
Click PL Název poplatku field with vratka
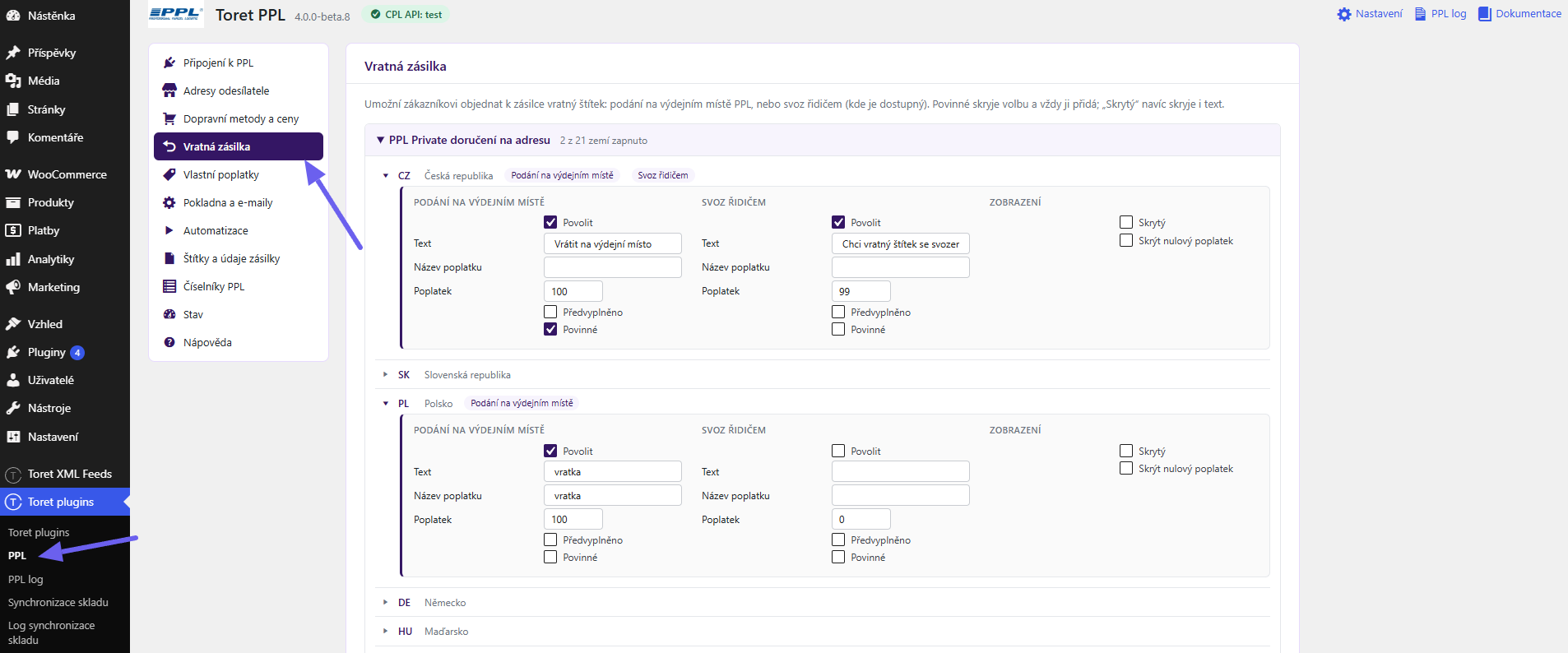[x=613, y=495]
